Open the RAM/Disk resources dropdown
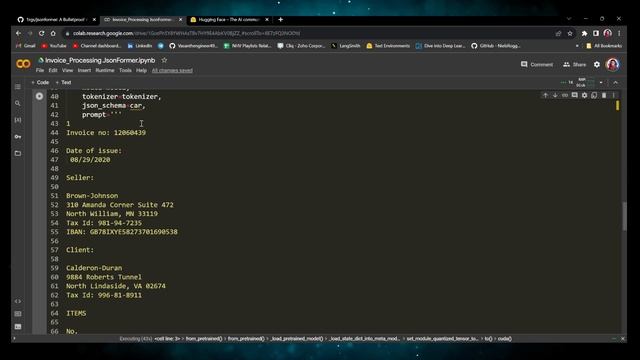Screen dimensions: 640x360 601,82
